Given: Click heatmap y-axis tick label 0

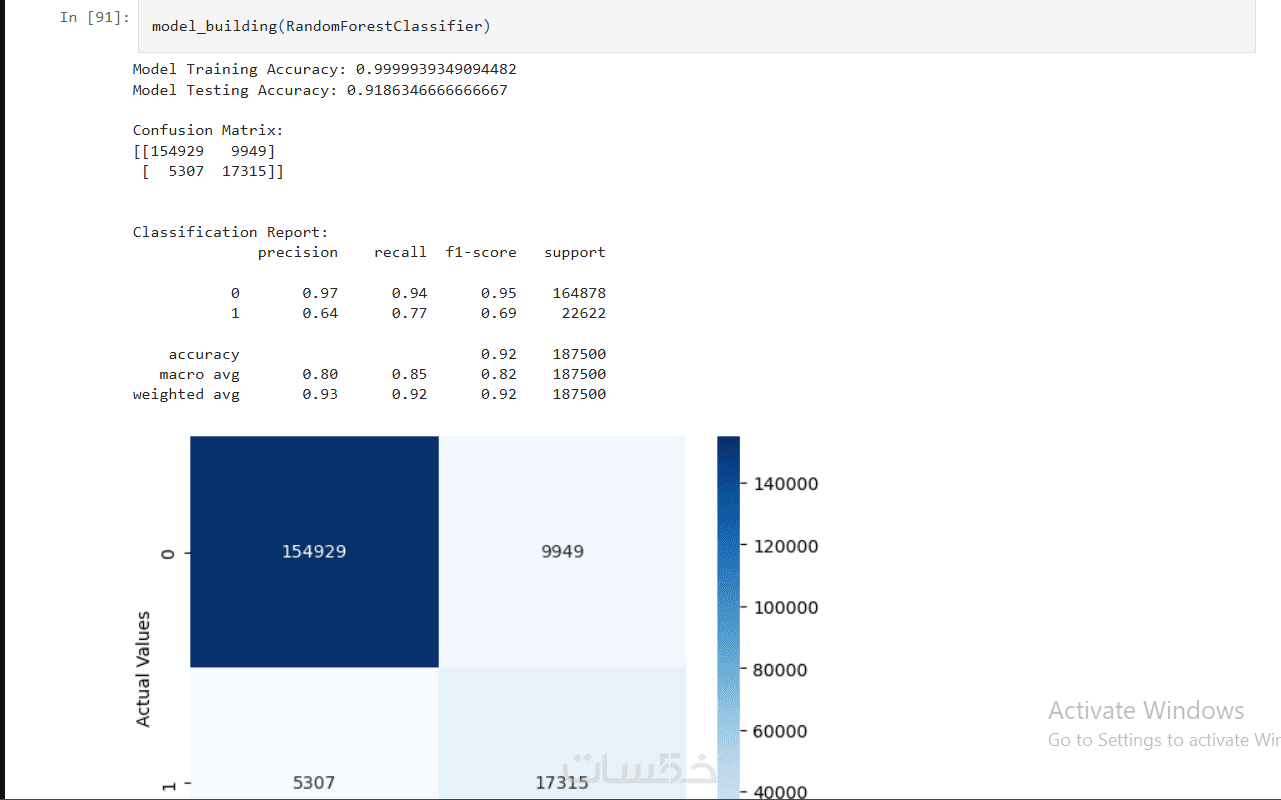Looking at the screenshot, I should pyautogui.click(x=168, y=552).
